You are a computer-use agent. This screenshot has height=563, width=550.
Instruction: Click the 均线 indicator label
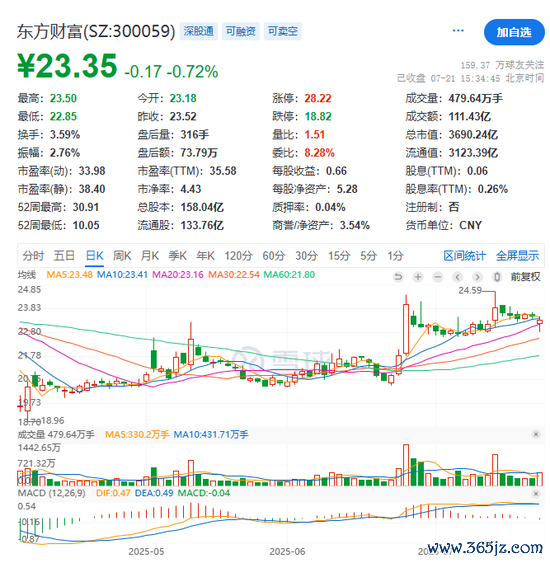[x=27, y=275]
